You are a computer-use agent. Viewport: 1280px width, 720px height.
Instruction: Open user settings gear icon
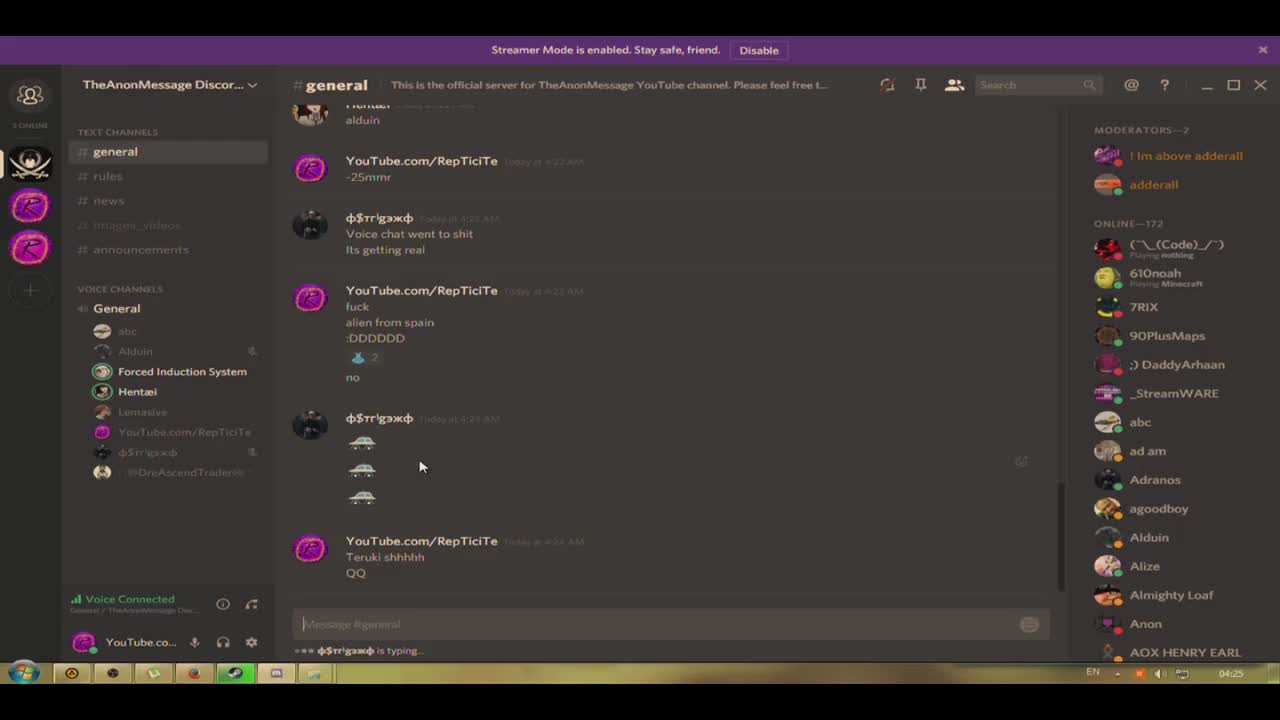click(252, 642)
